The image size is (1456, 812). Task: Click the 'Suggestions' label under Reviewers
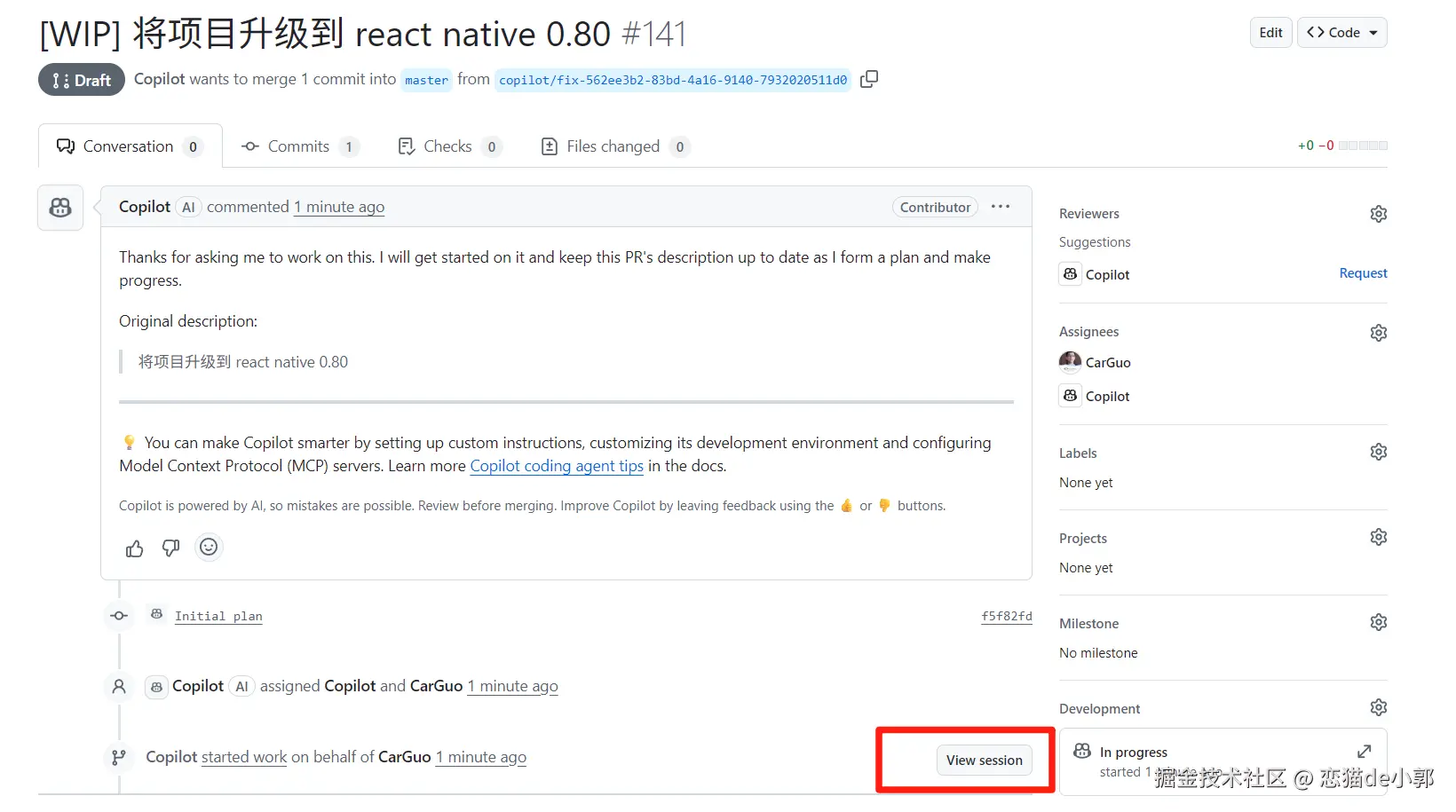coord(1095,242)
